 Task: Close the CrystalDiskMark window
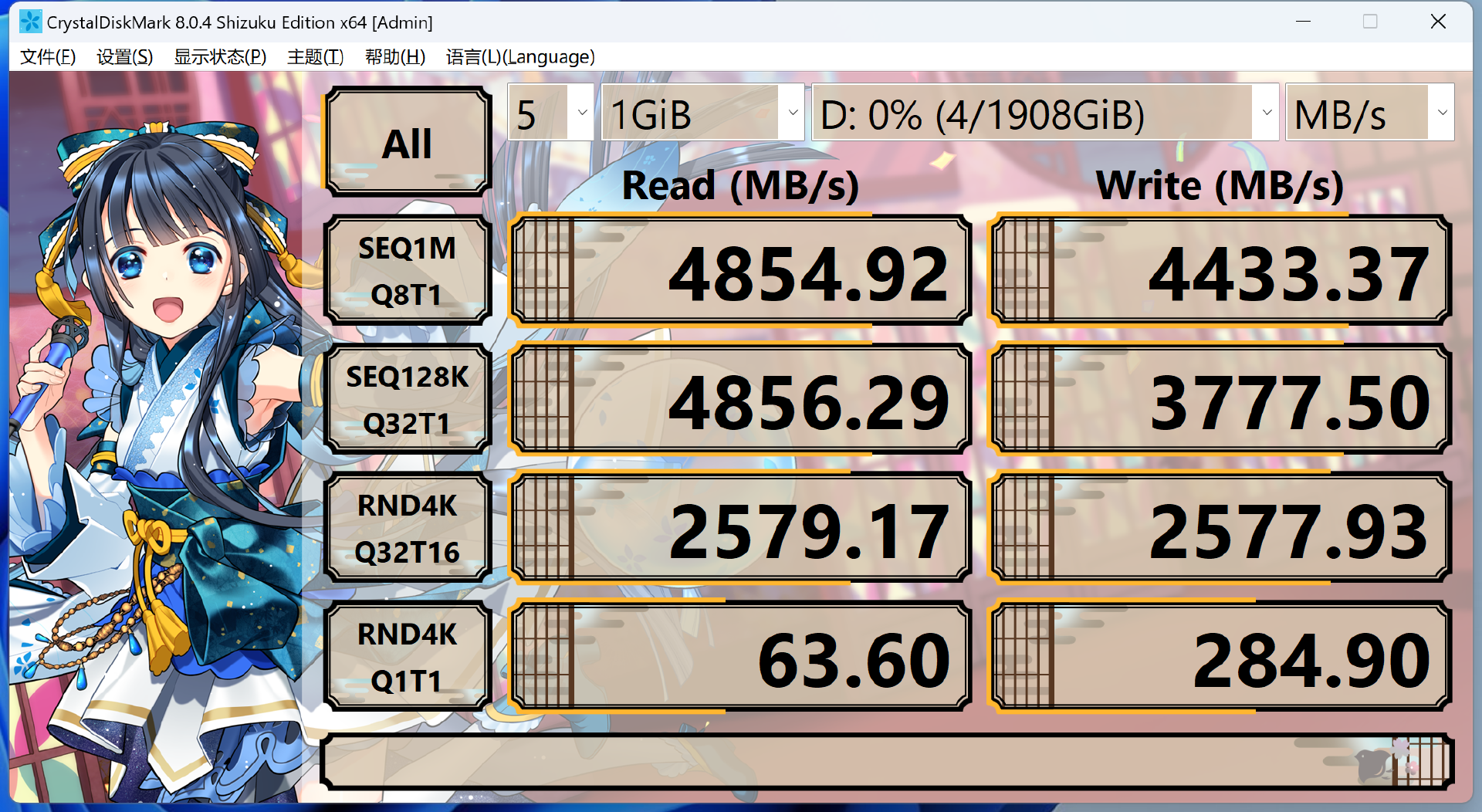point(1438,22)
